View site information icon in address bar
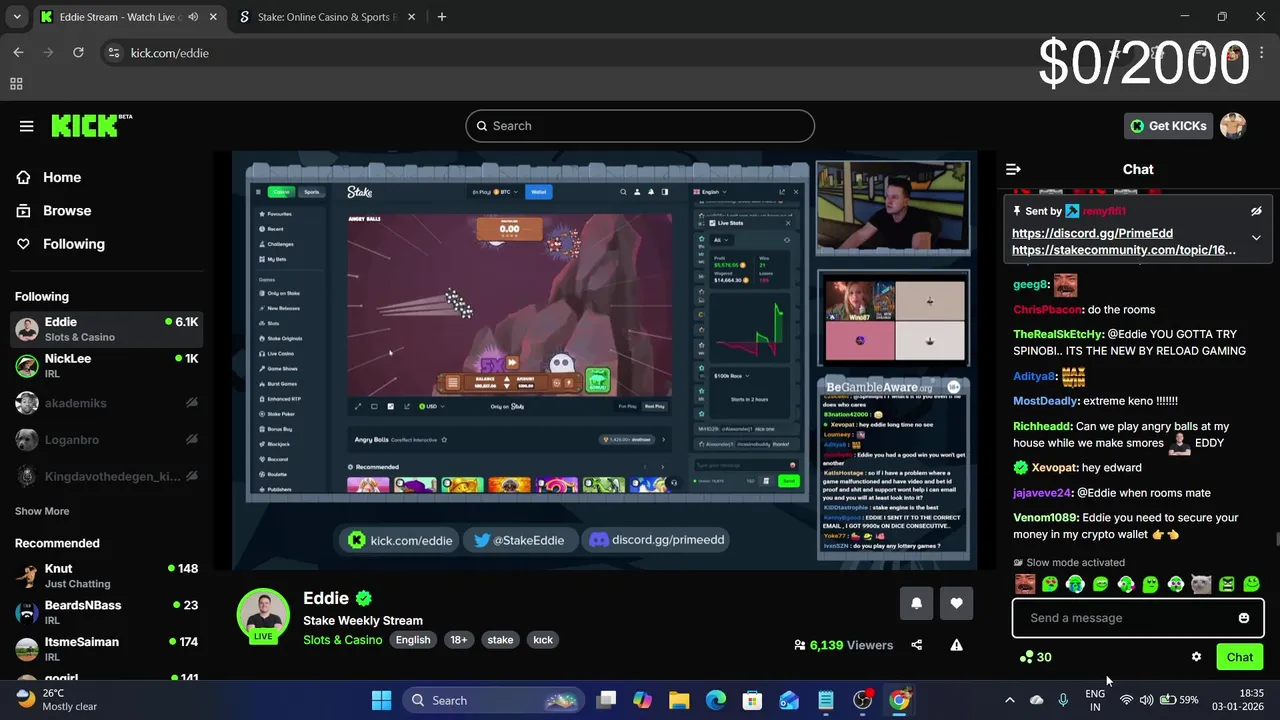The width and height of the screenshot is (1280, 720). (x=113, y=52)
